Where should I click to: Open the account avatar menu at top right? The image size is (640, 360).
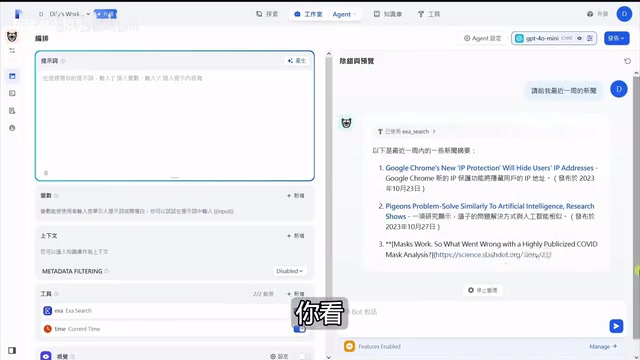[x=624, y=14]
